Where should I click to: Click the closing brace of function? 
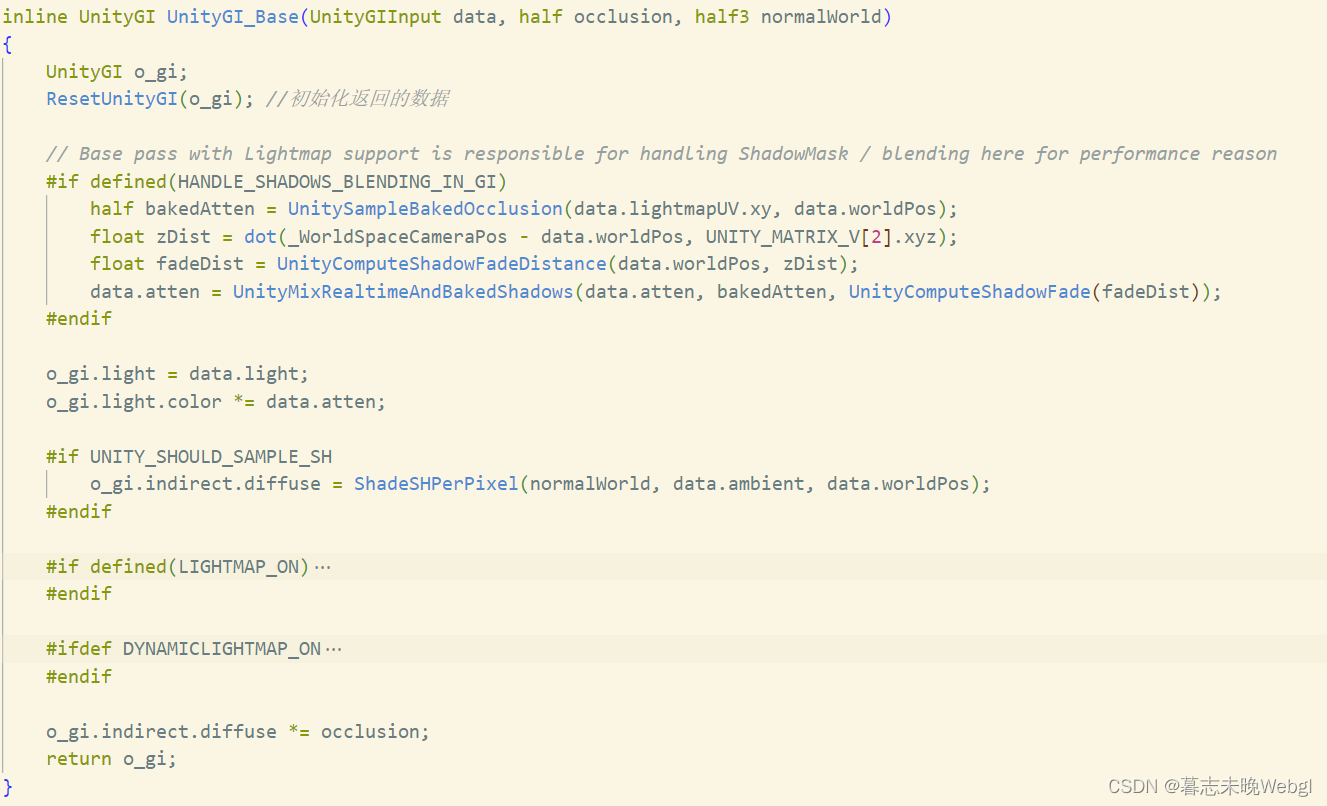[x=8, y=786]
